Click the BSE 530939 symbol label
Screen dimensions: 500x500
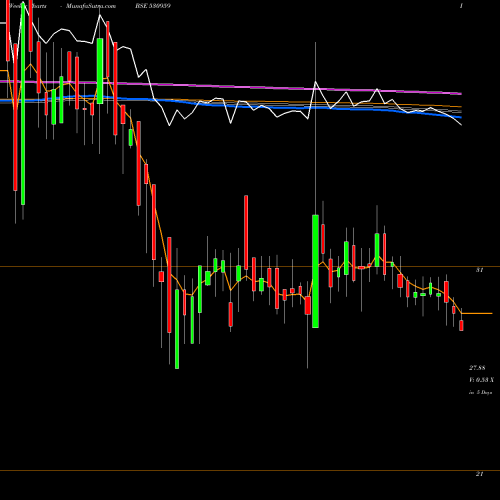pos(153,6)
